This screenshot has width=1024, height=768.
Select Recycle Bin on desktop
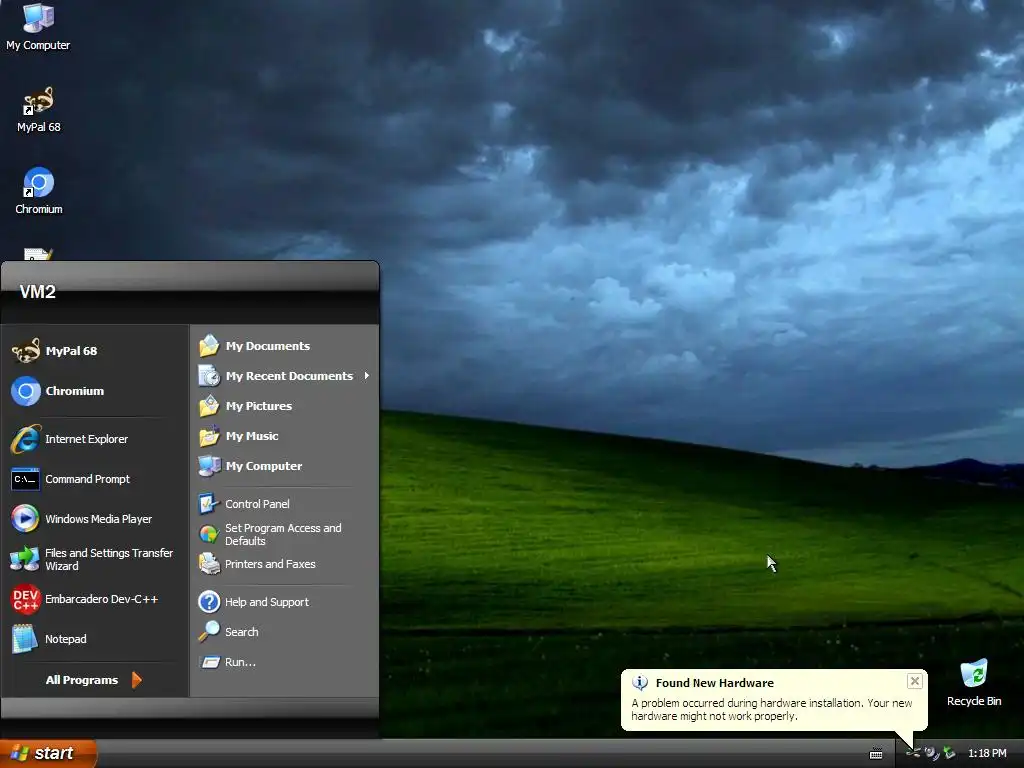pos(974,683)
